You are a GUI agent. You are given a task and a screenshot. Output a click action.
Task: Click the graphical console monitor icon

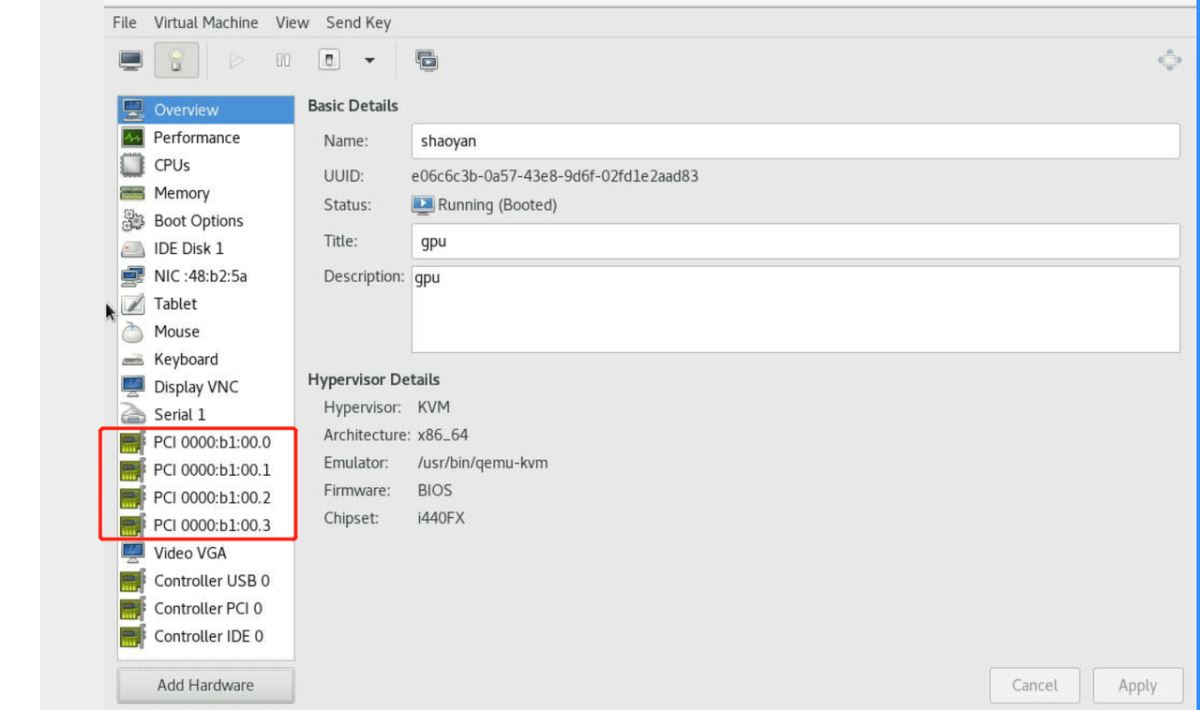pyautogui.click(x=131, y=61)
